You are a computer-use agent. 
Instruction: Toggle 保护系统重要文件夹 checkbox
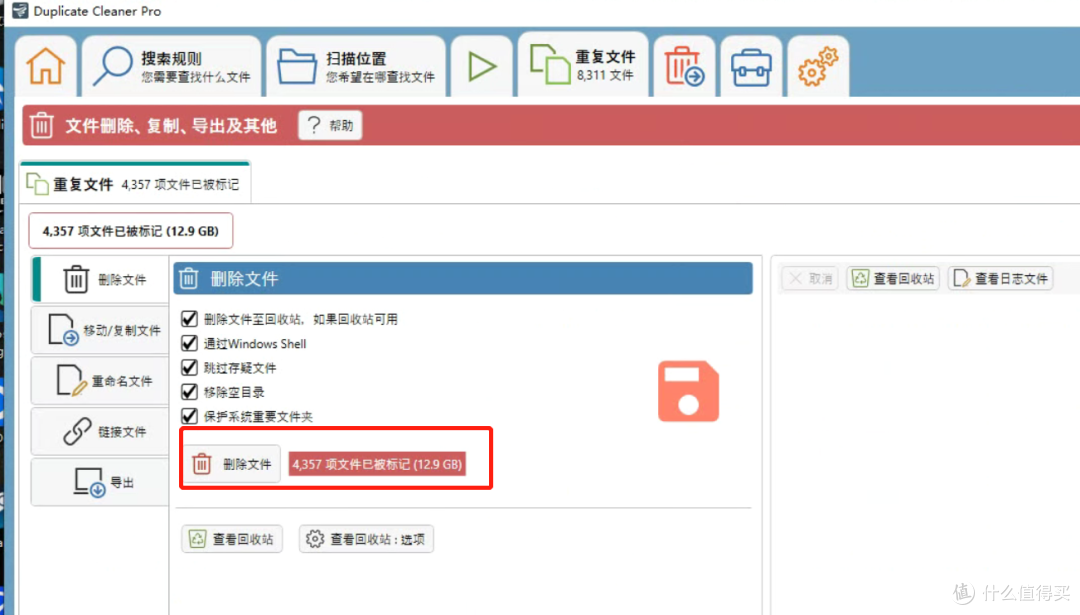189,416
